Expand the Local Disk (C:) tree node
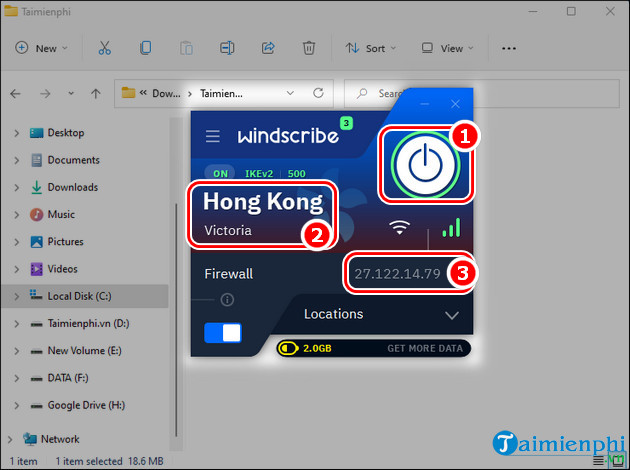Viewport: 630px width, 470px height. [x=16, y=296]
